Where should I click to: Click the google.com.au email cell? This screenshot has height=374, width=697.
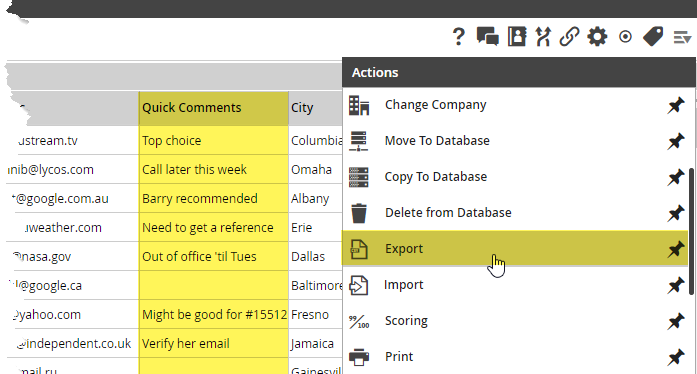(73, 198)
